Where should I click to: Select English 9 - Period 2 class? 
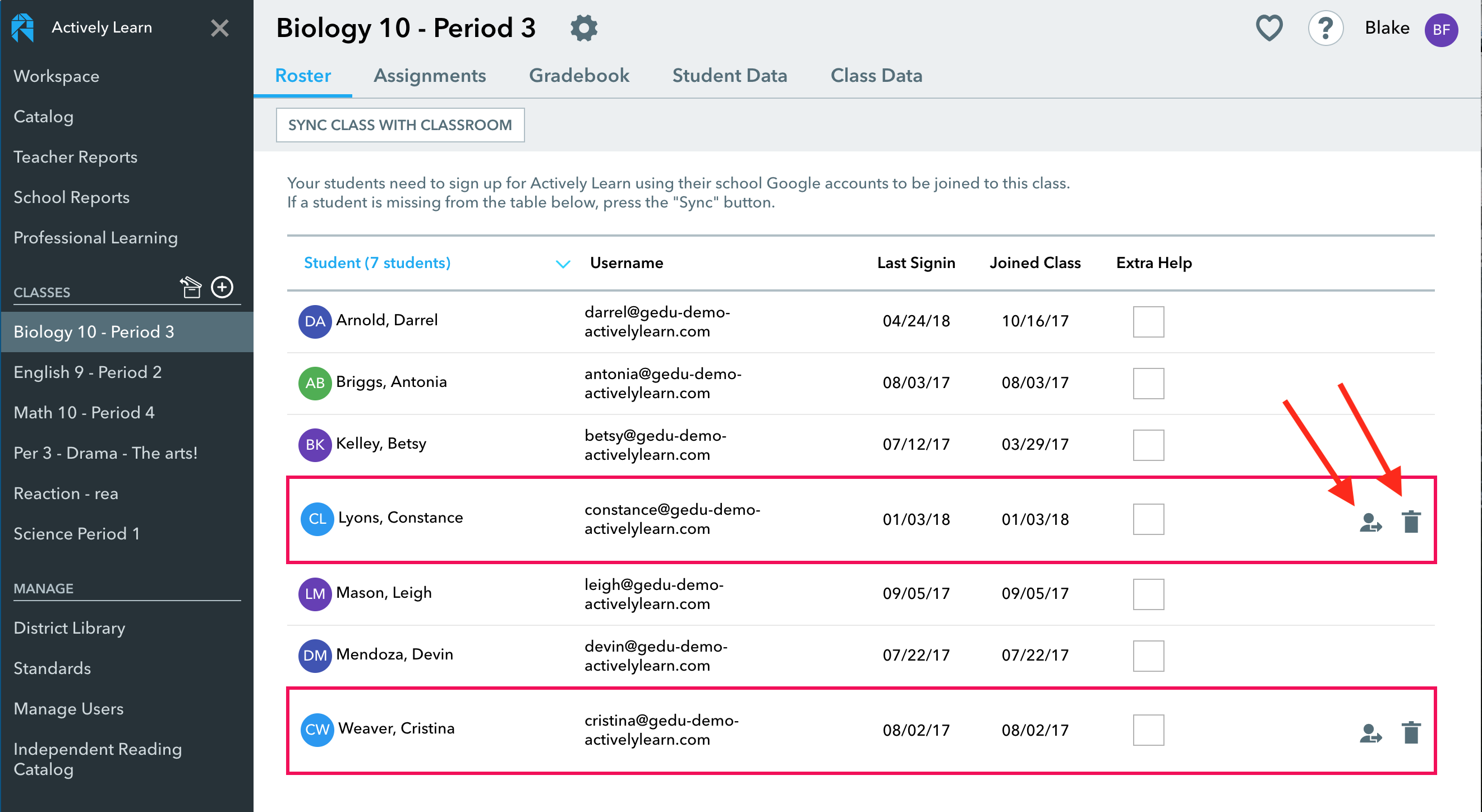pos(88,372)
